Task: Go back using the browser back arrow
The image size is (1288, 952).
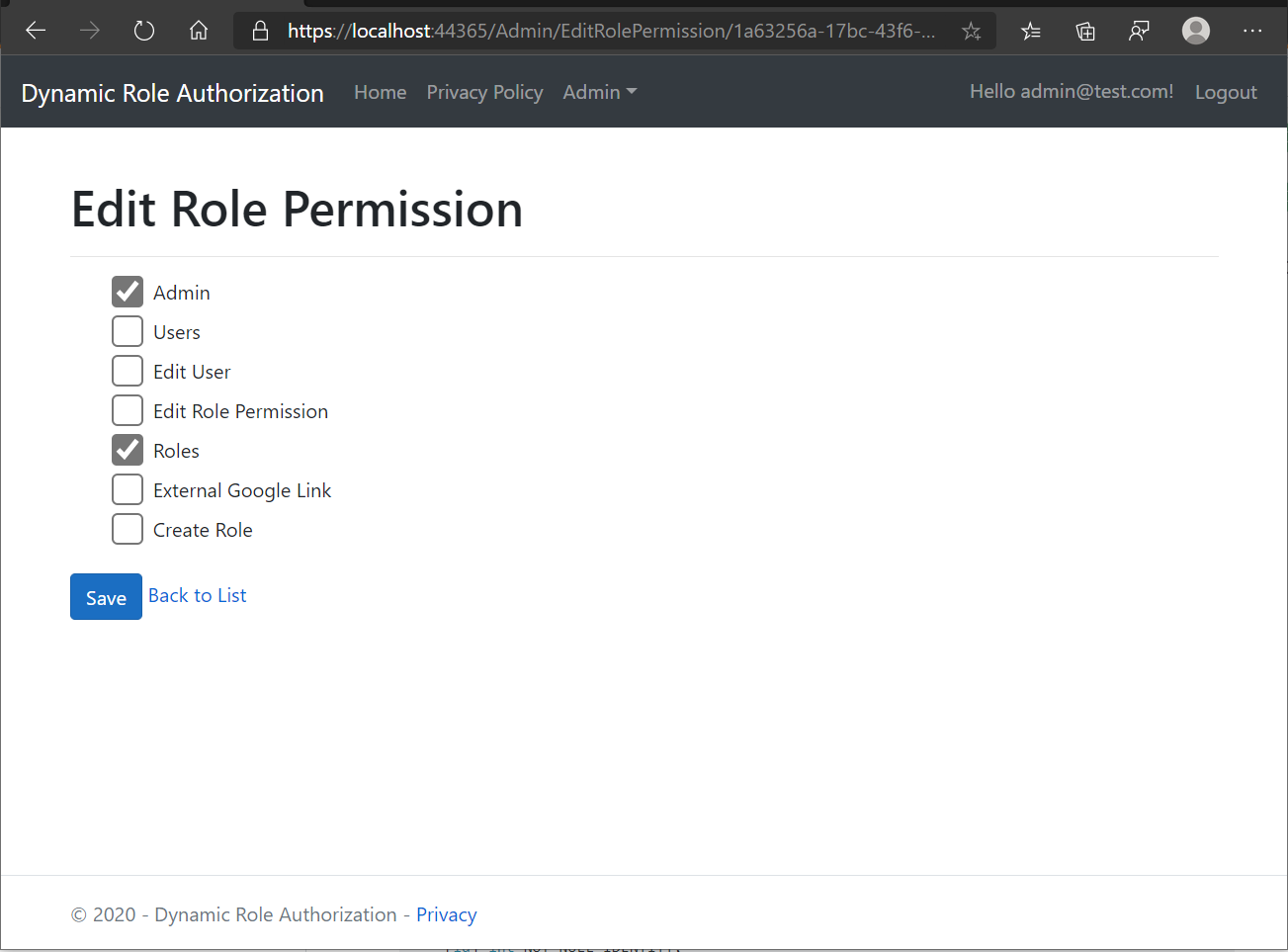Action: pyautogui.click(x=36, y=31)
